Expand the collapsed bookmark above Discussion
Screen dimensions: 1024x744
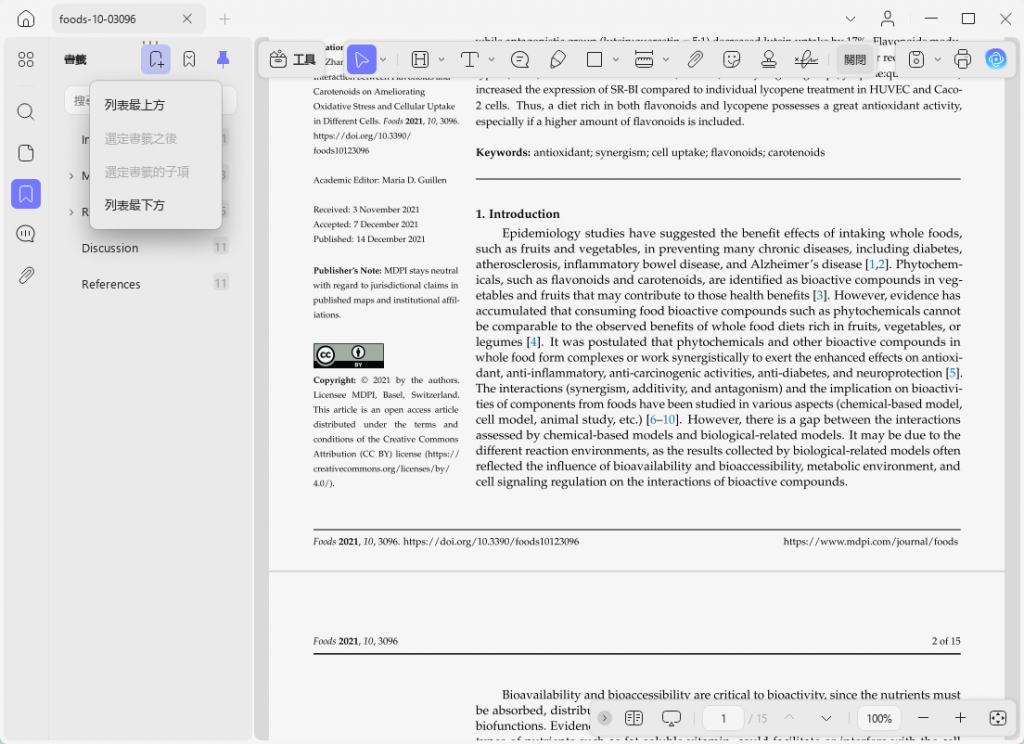point(73,212)
